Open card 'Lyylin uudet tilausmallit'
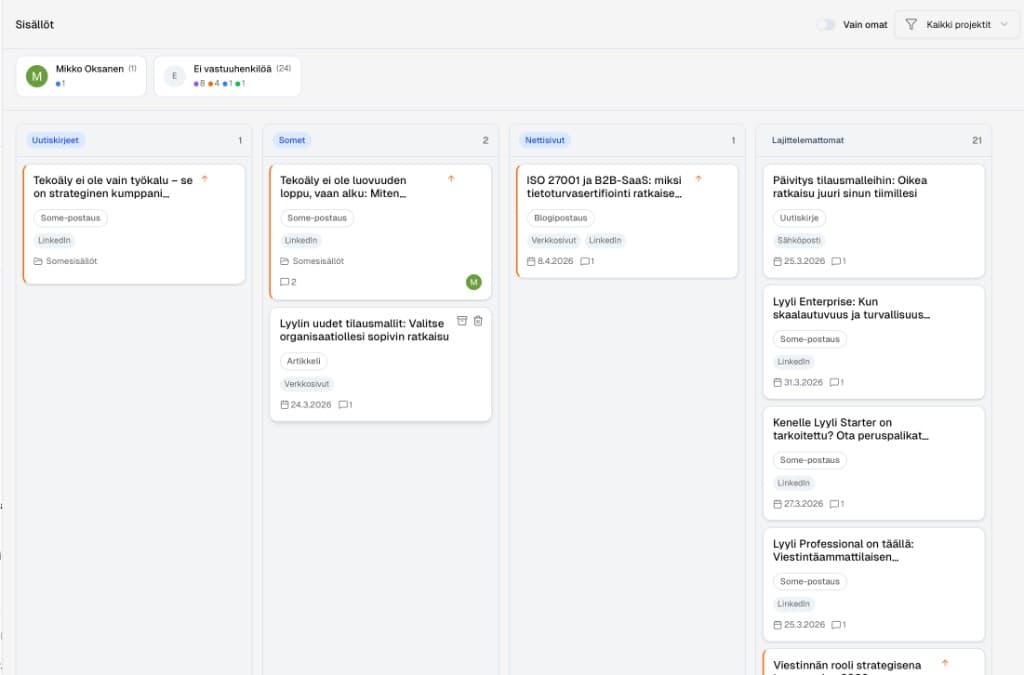 point(381,364)
